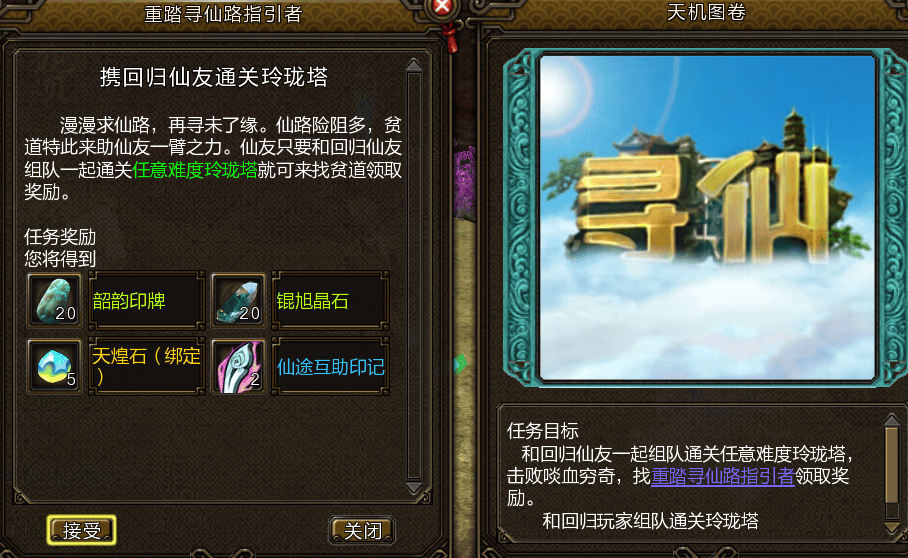Follow the 重踏寻仙路指引者 hyperlink
This screenshot has width=908, height=558.
point(723,476)
